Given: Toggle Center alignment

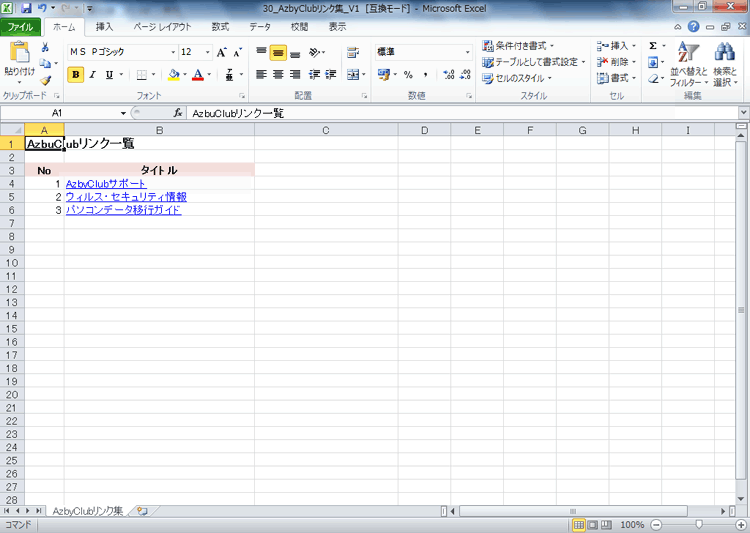Looking at the screenshot, I should point(278,75).
